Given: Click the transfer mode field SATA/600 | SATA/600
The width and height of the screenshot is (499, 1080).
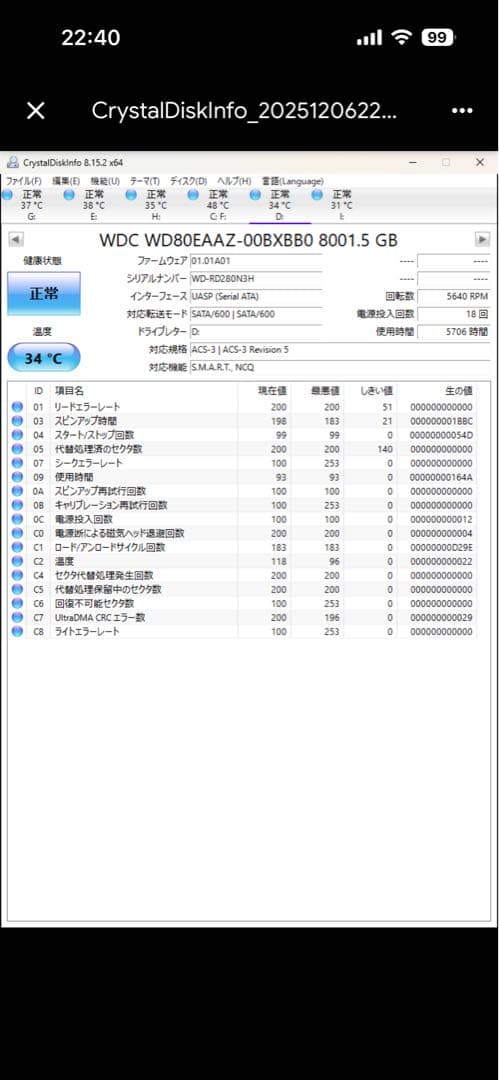Looking at the screenshot, I should click(256, 314).
